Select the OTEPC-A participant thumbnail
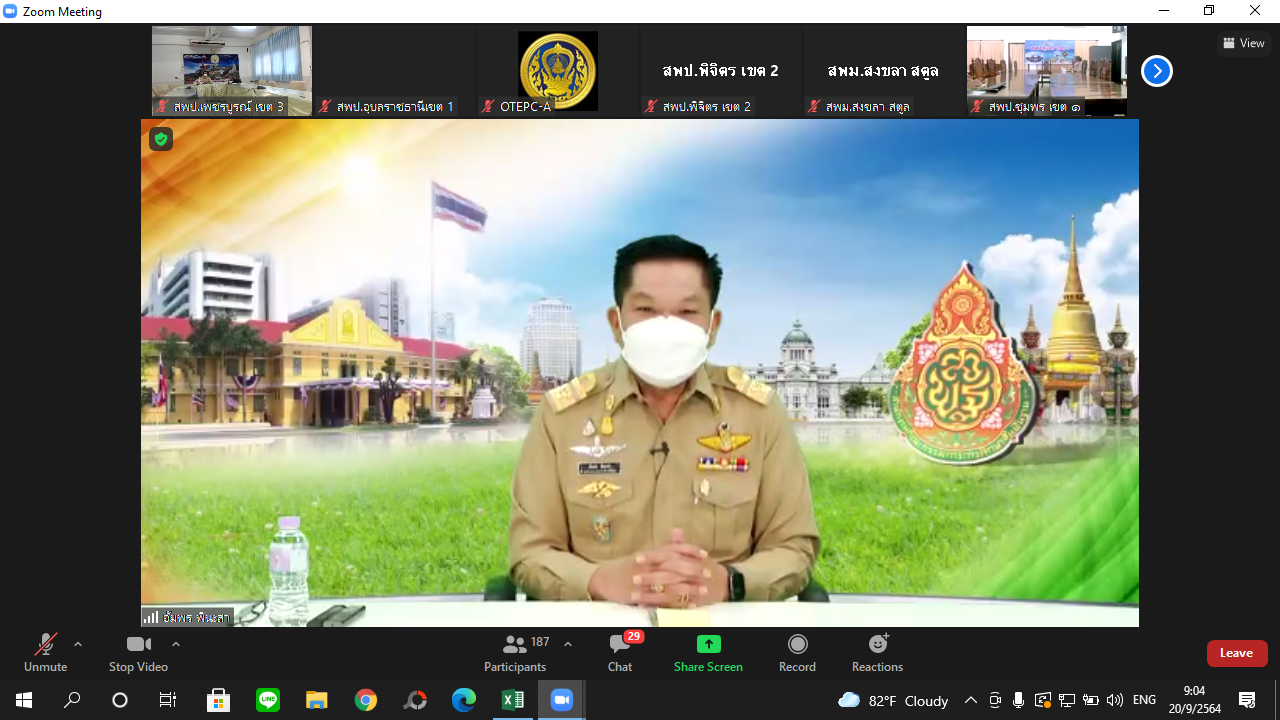The height and width of the screenshot is (720, 1280). (558, 71)
